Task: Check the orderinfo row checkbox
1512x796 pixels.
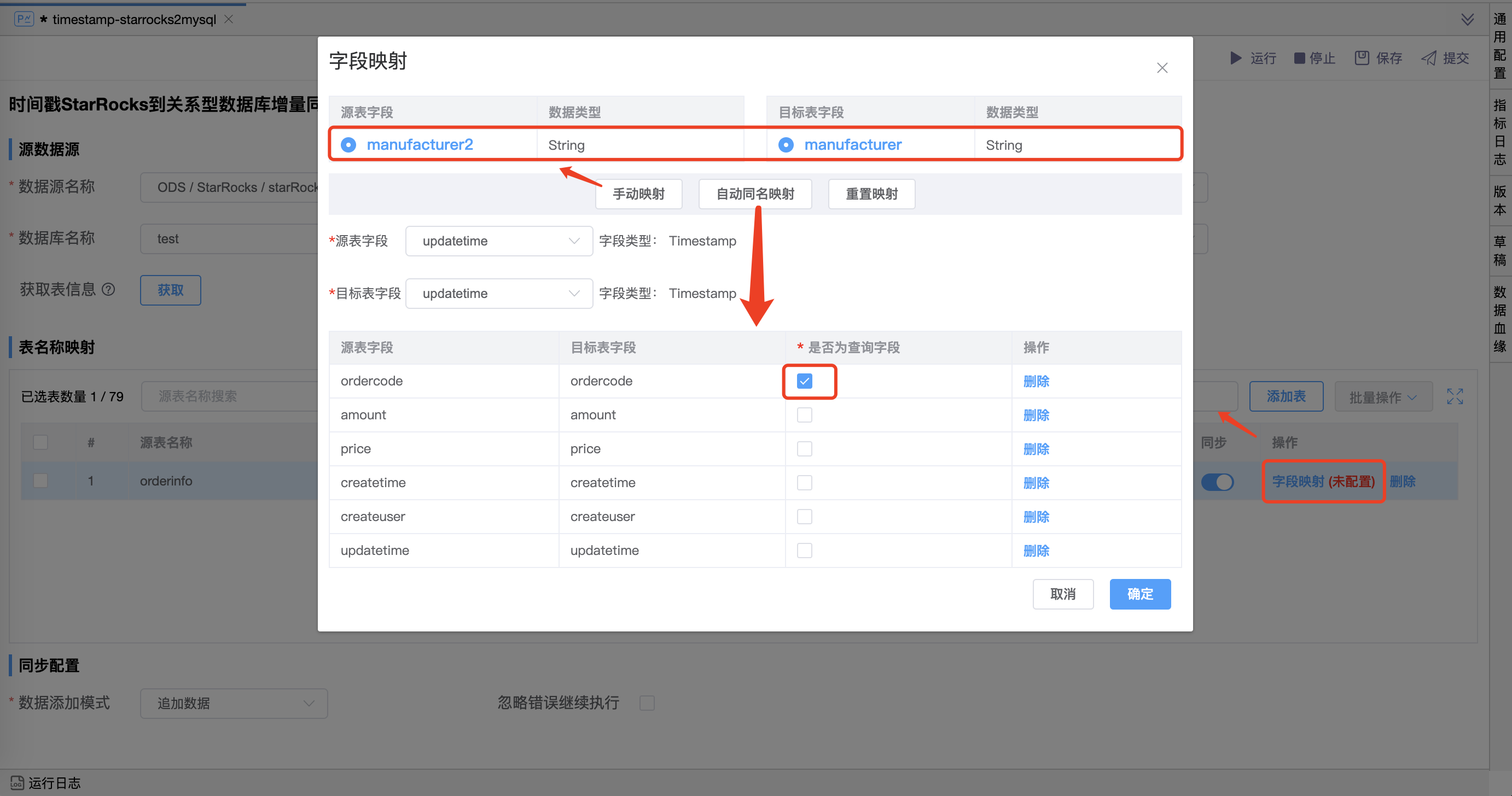Action: [40, 481]
